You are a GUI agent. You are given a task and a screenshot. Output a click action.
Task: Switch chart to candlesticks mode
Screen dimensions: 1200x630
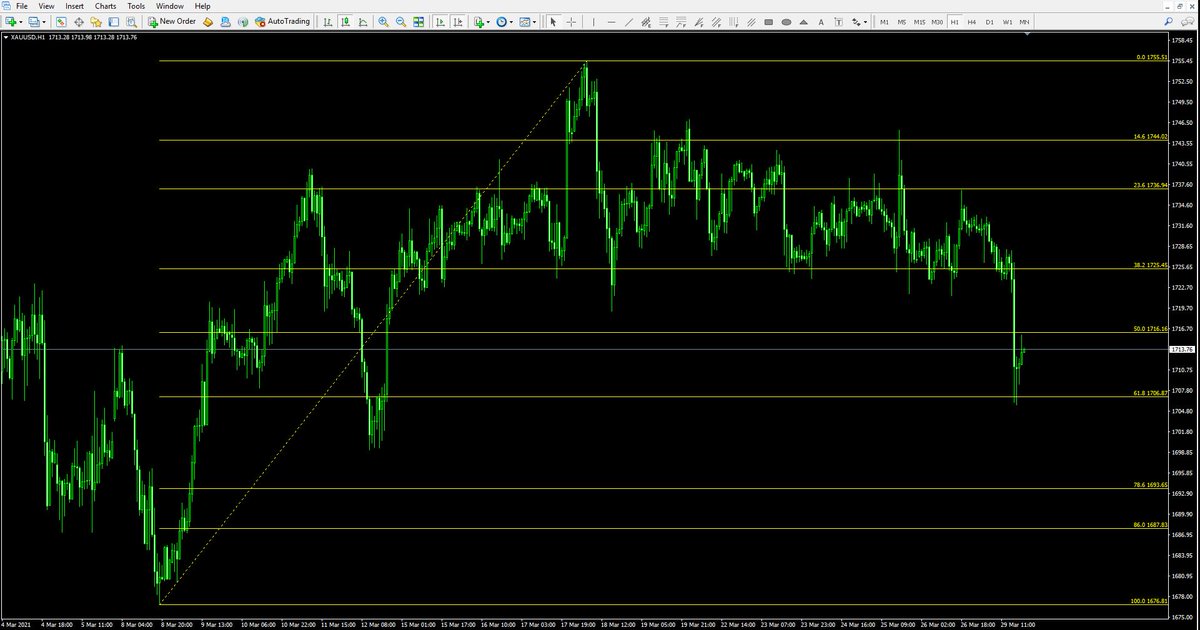(344, 21)
